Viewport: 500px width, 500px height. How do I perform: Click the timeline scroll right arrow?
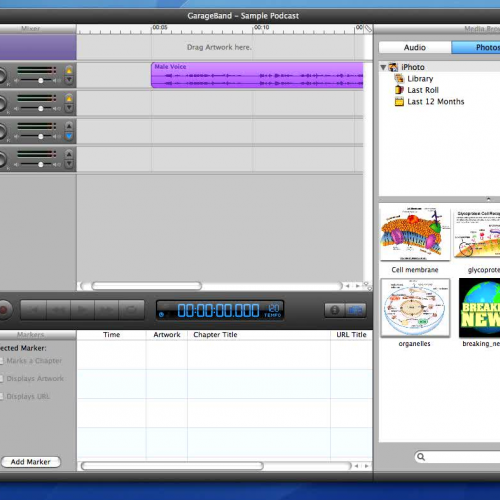pyautogui.click(x=357, y=286)
